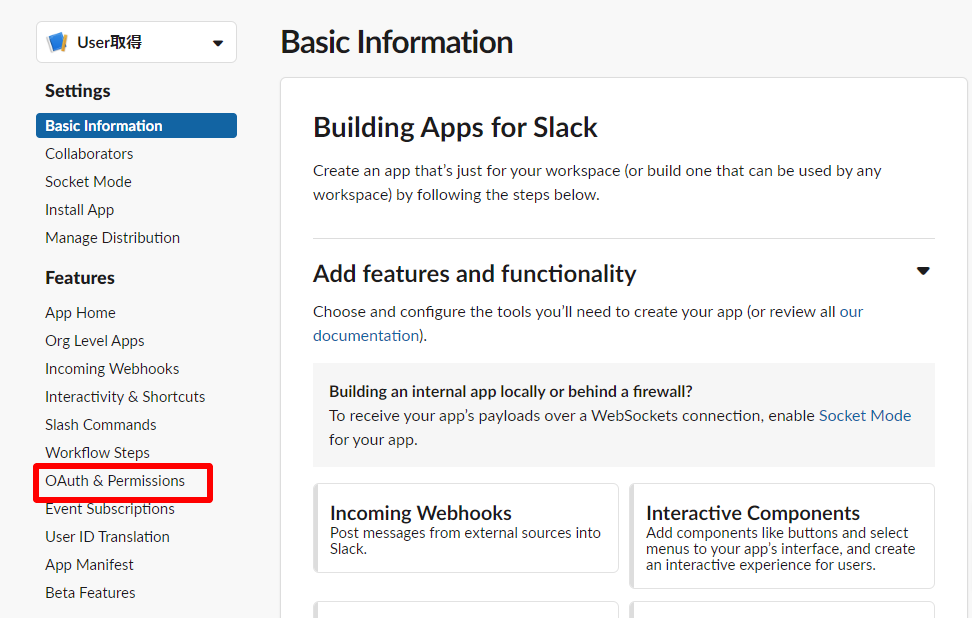Image resolution: width=972 pixels, height=618 pixels.
Task: Select Event Subscriptions in sidebar
Action: pyautogui.click(x=109, y=509)
